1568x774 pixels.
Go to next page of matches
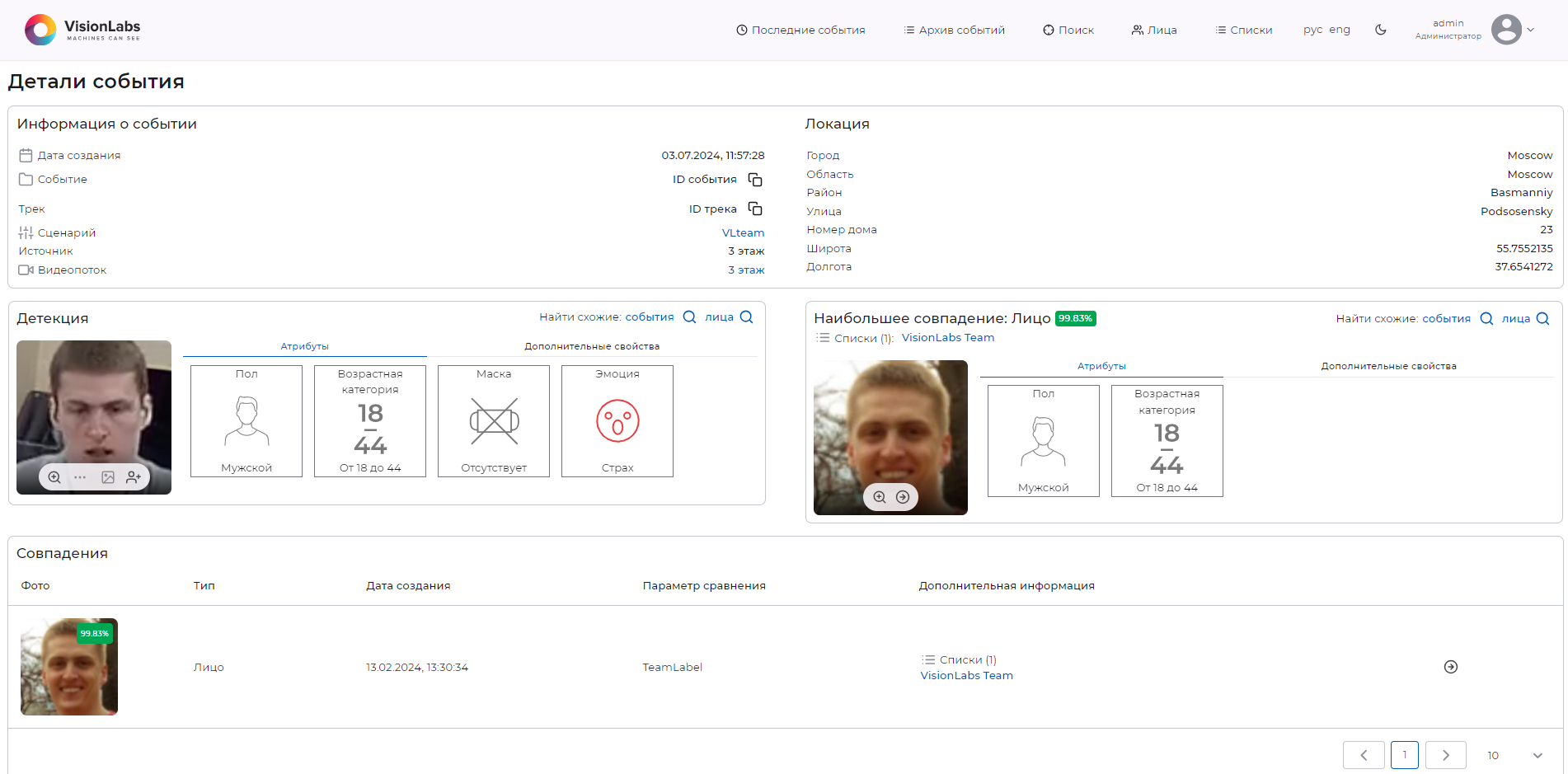tap(1445, 755)
